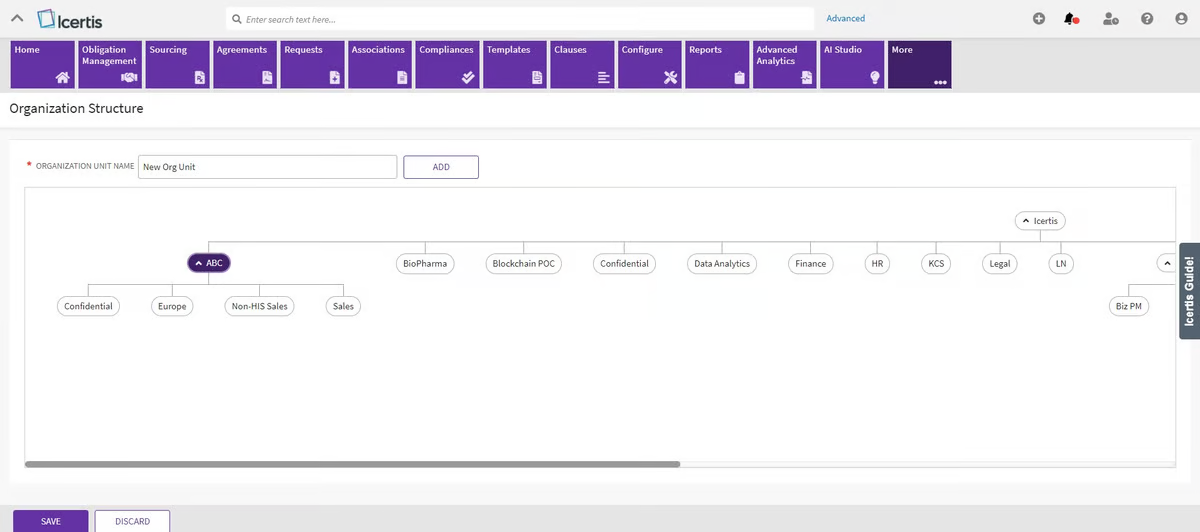Select the HR org unit node
The width and height of the screenshot is (1200, 532).
point(876,263)
